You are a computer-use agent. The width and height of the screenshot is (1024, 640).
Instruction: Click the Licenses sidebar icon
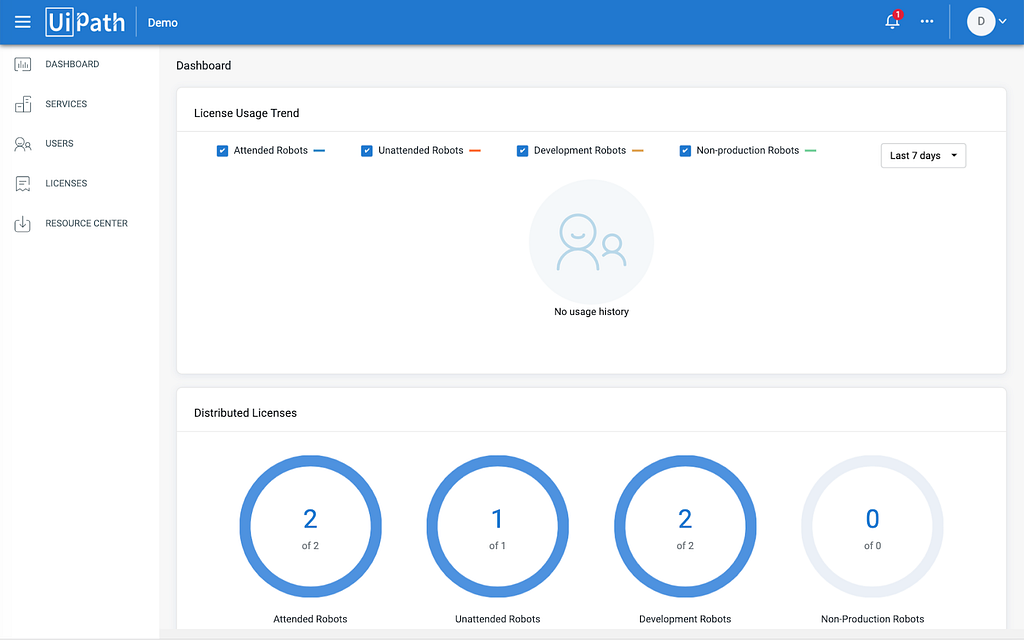coord(21,183)
